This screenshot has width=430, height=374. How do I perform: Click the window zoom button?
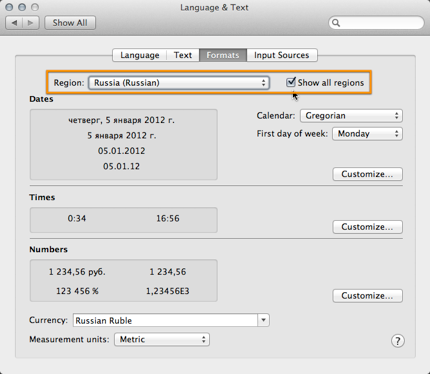(x=35, y=7)
